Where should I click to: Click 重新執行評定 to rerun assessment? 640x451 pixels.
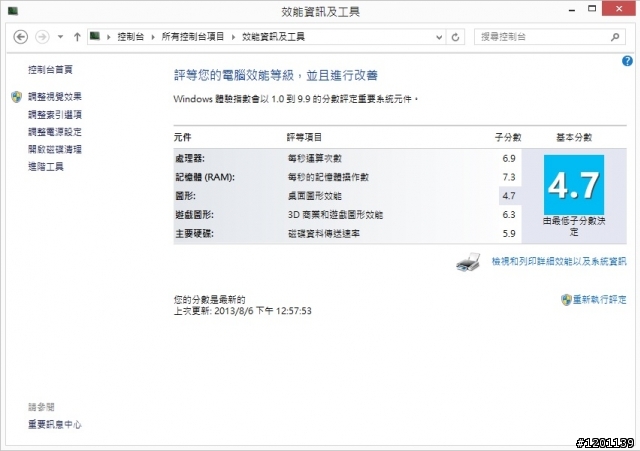click(600, 300)
